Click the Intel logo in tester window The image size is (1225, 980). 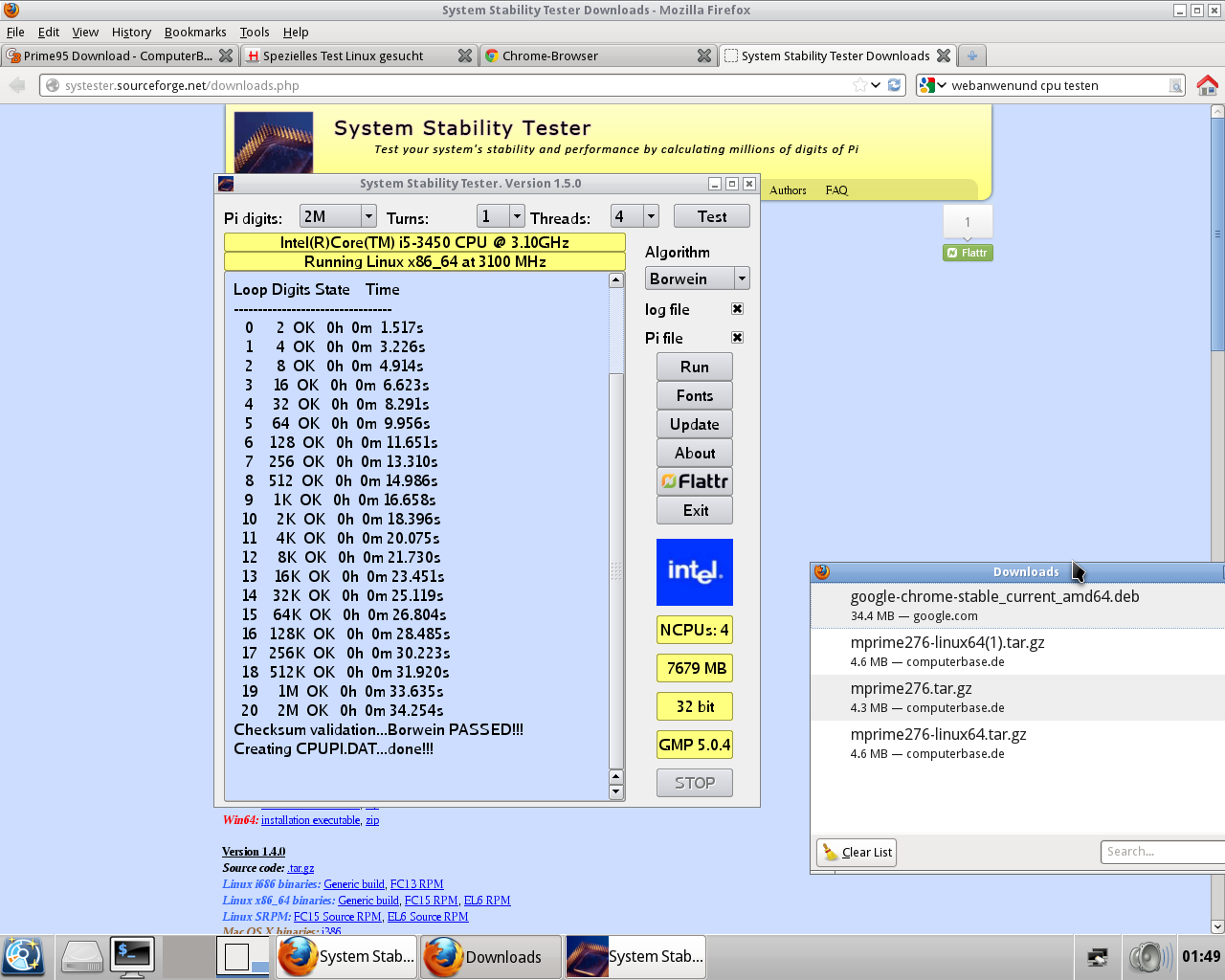695,572
